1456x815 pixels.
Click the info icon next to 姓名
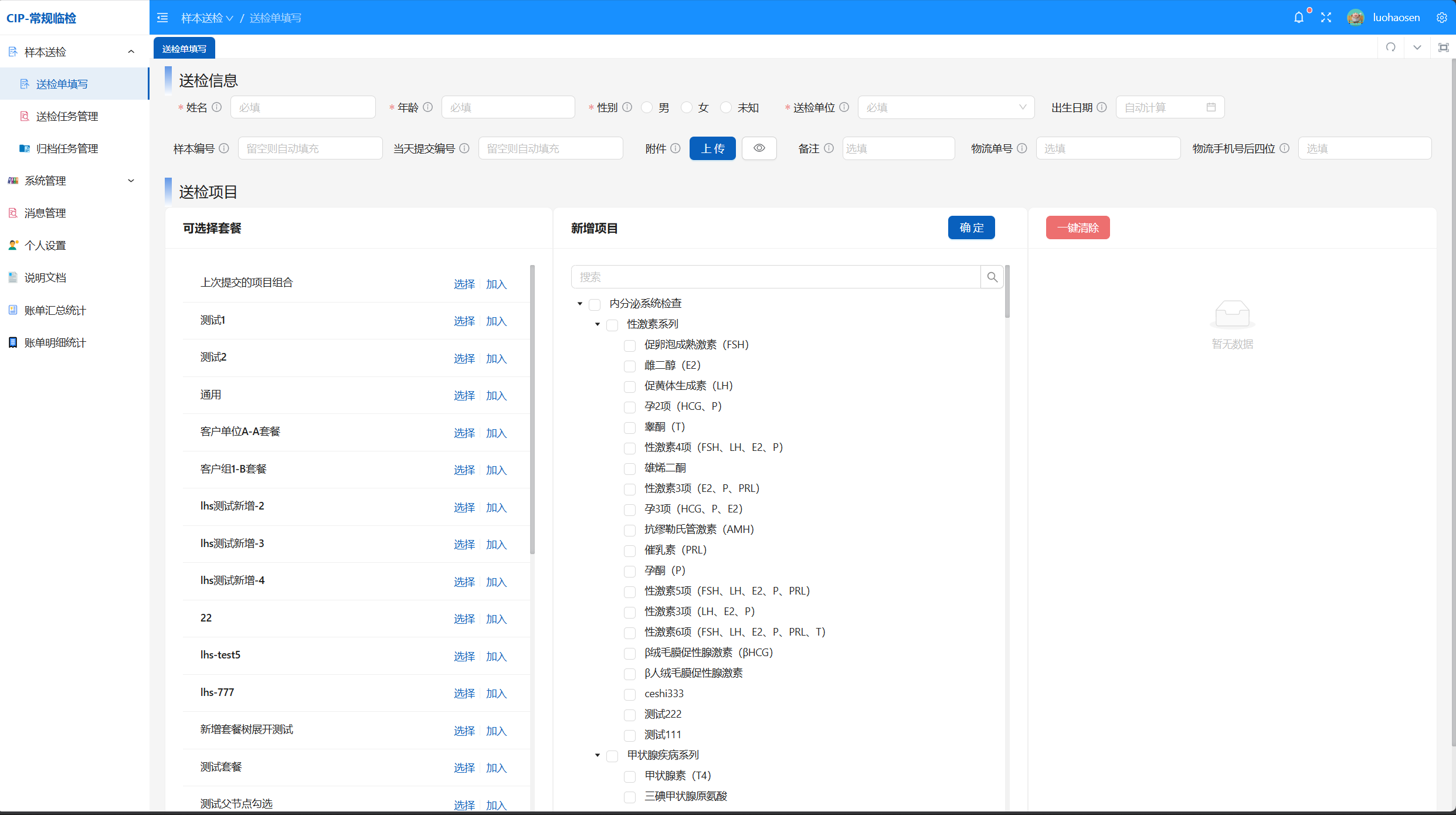coord(217,107)
